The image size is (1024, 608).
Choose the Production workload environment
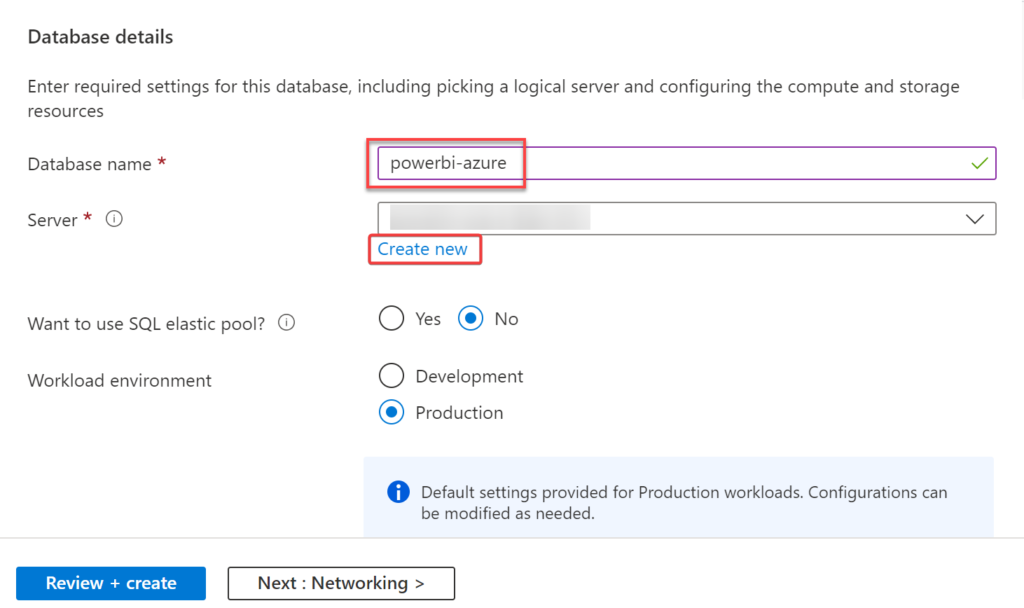pos(392,412)
